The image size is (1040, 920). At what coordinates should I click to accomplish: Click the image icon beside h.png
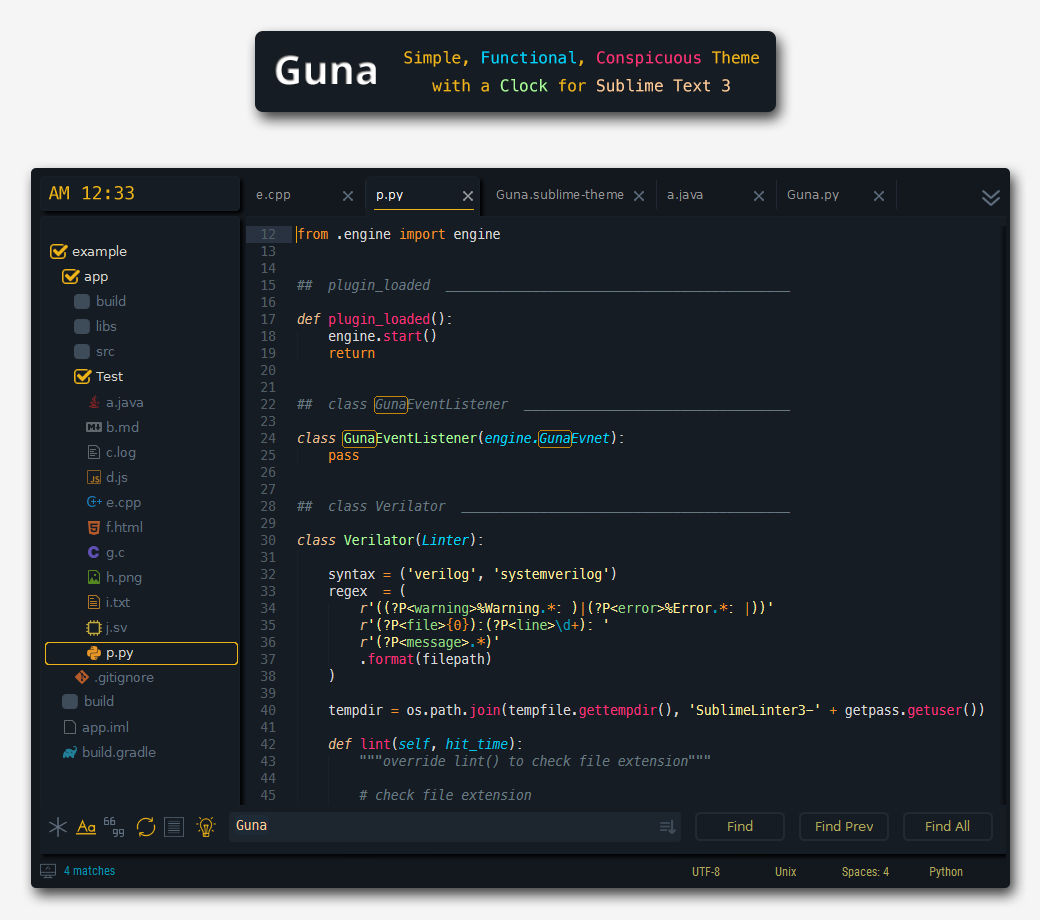(94, 577)
